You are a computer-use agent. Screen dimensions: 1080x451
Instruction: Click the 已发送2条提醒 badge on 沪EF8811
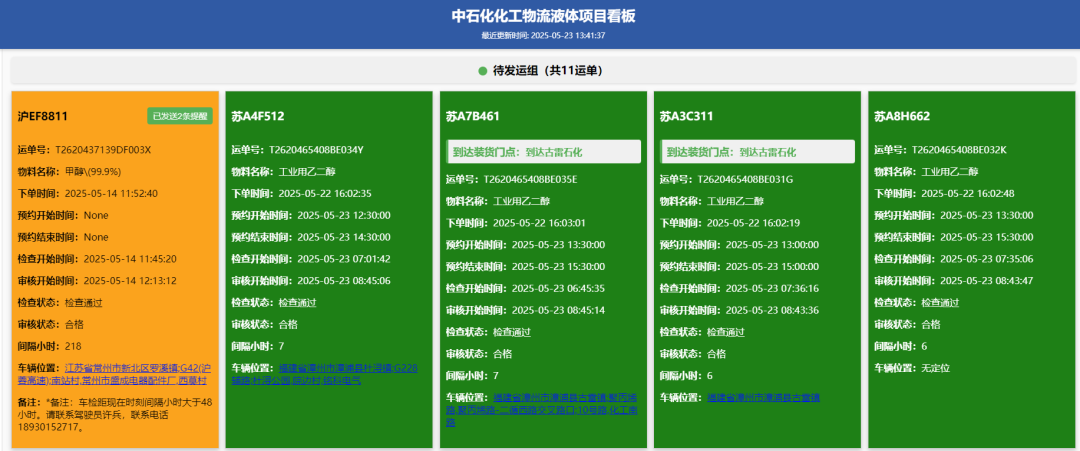(181, 116)
